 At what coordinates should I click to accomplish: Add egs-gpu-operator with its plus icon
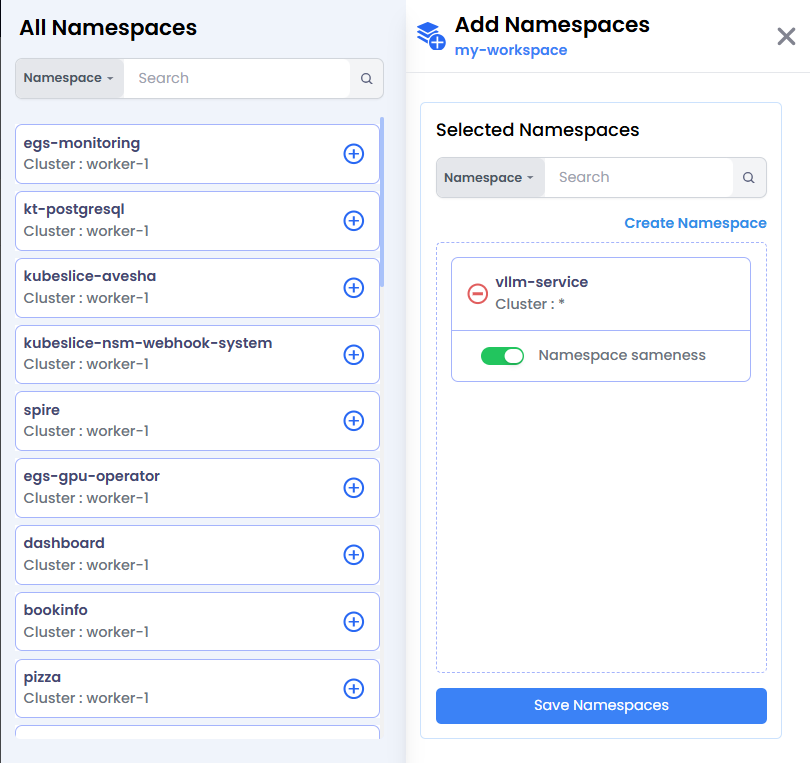354,488
